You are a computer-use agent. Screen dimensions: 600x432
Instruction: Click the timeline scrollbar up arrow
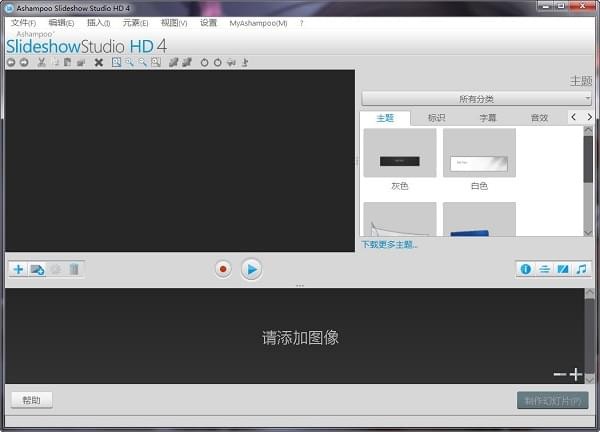point(589,293)
